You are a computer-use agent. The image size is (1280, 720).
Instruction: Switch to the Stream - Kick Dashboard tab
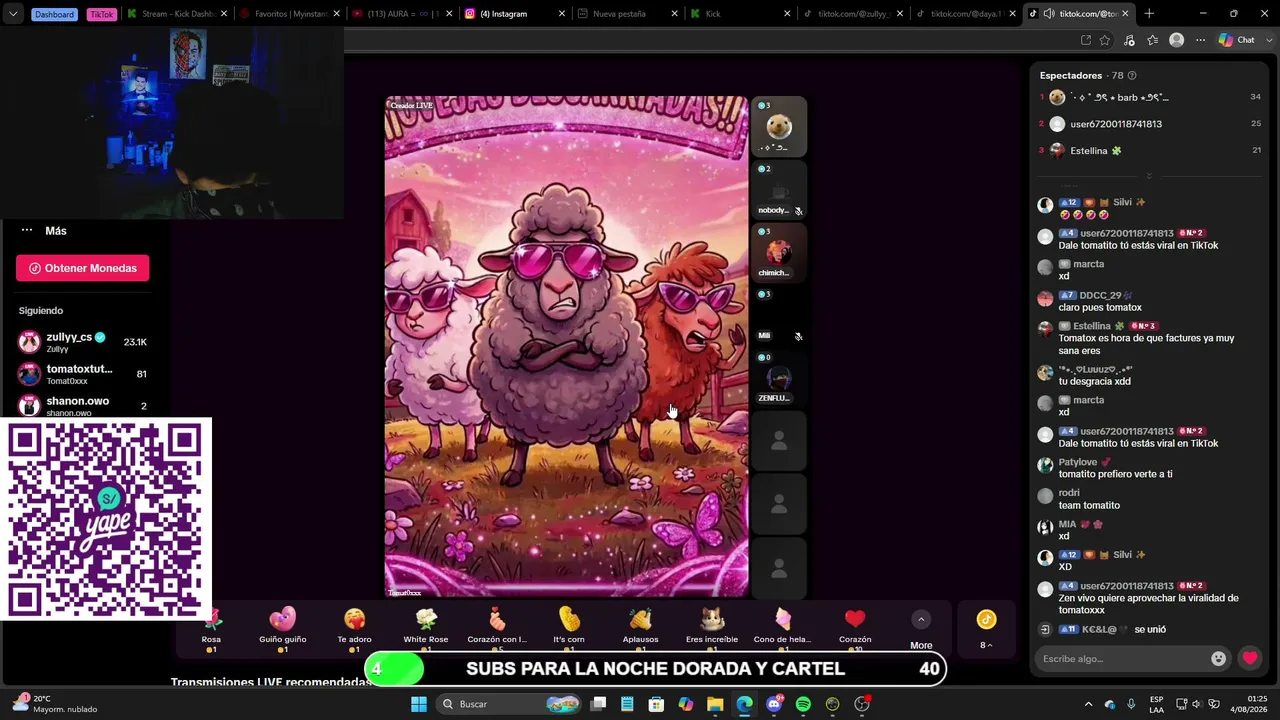coord(176,14)
